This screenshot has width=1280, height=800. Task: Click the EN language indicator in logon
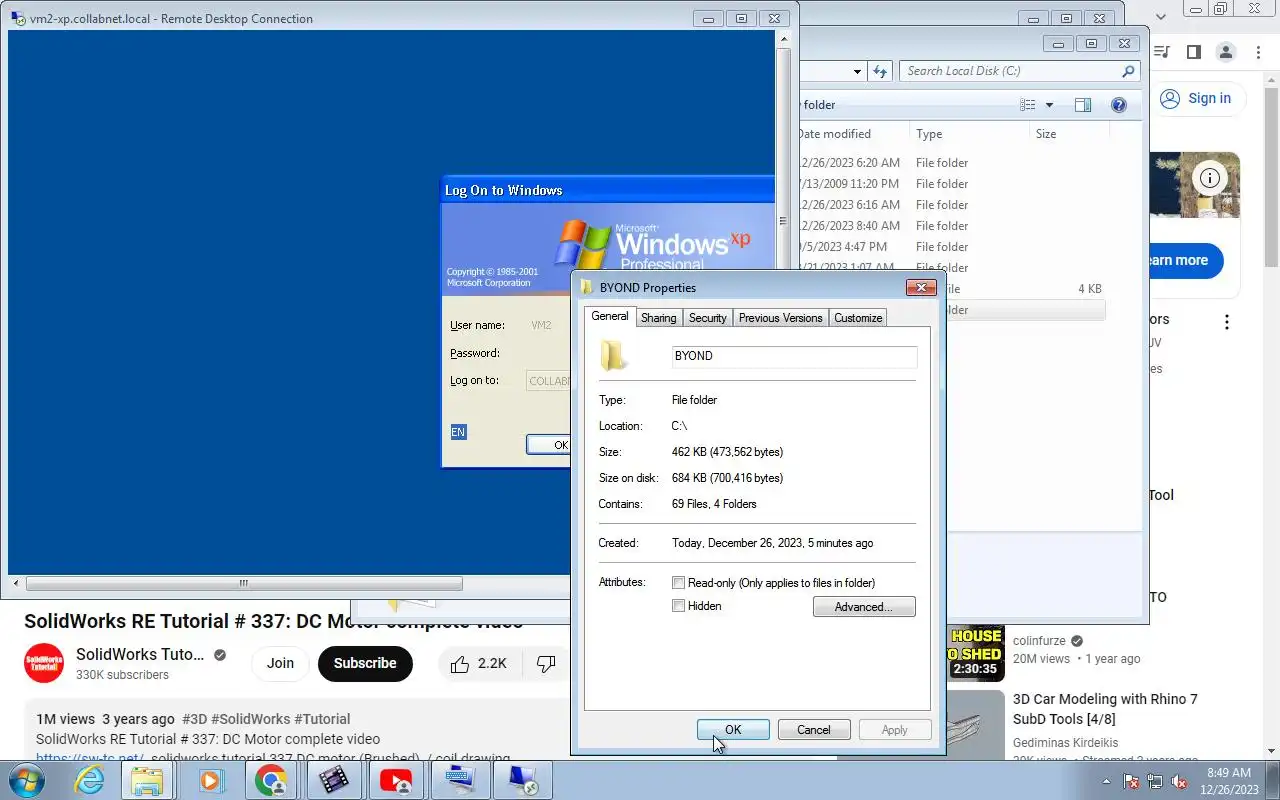coord(458,432)
